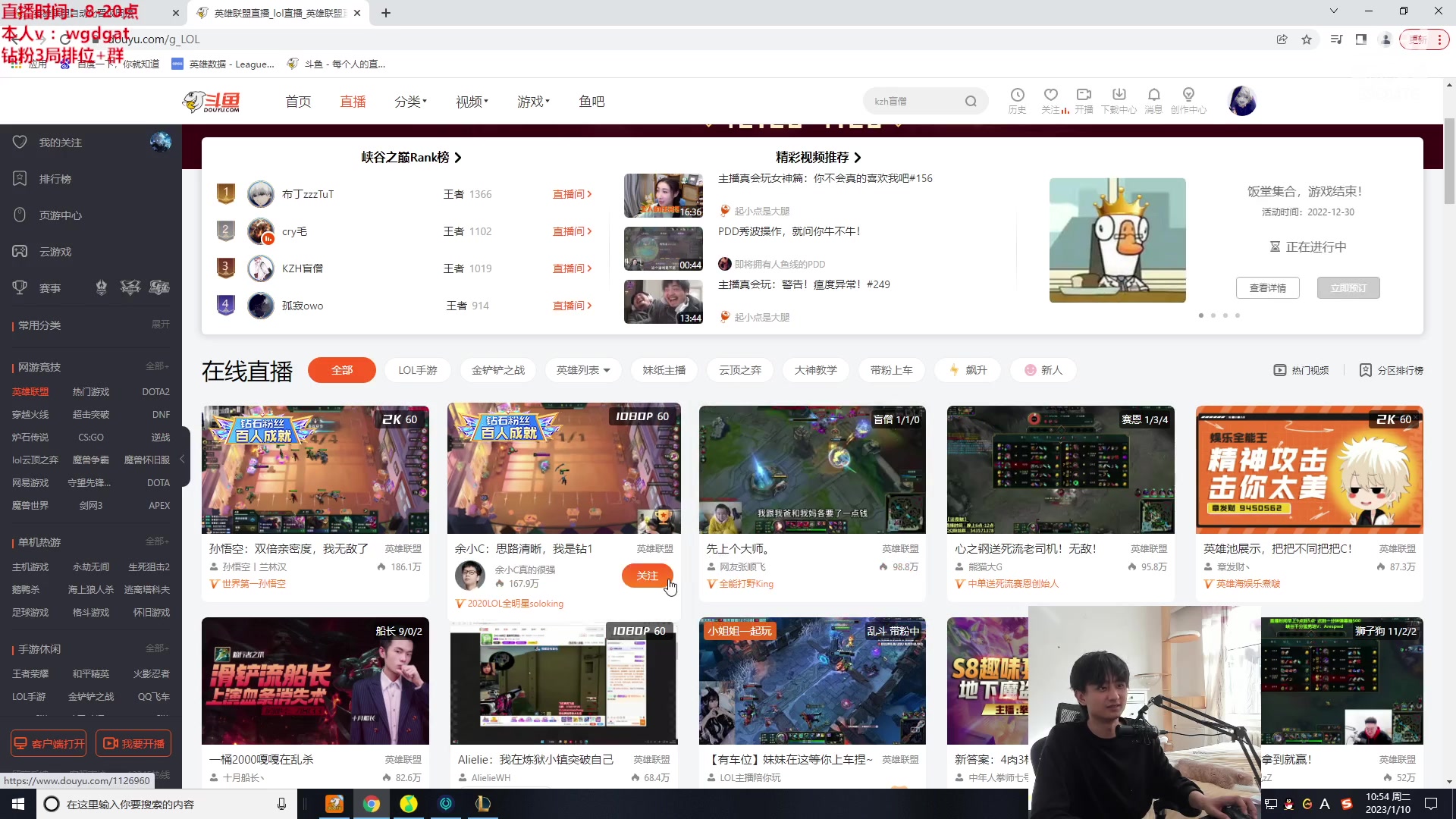Viewport: 1456px width, 819px height.
Task: Click the kzh直播 search input field
Action: (x=910, y=100)
